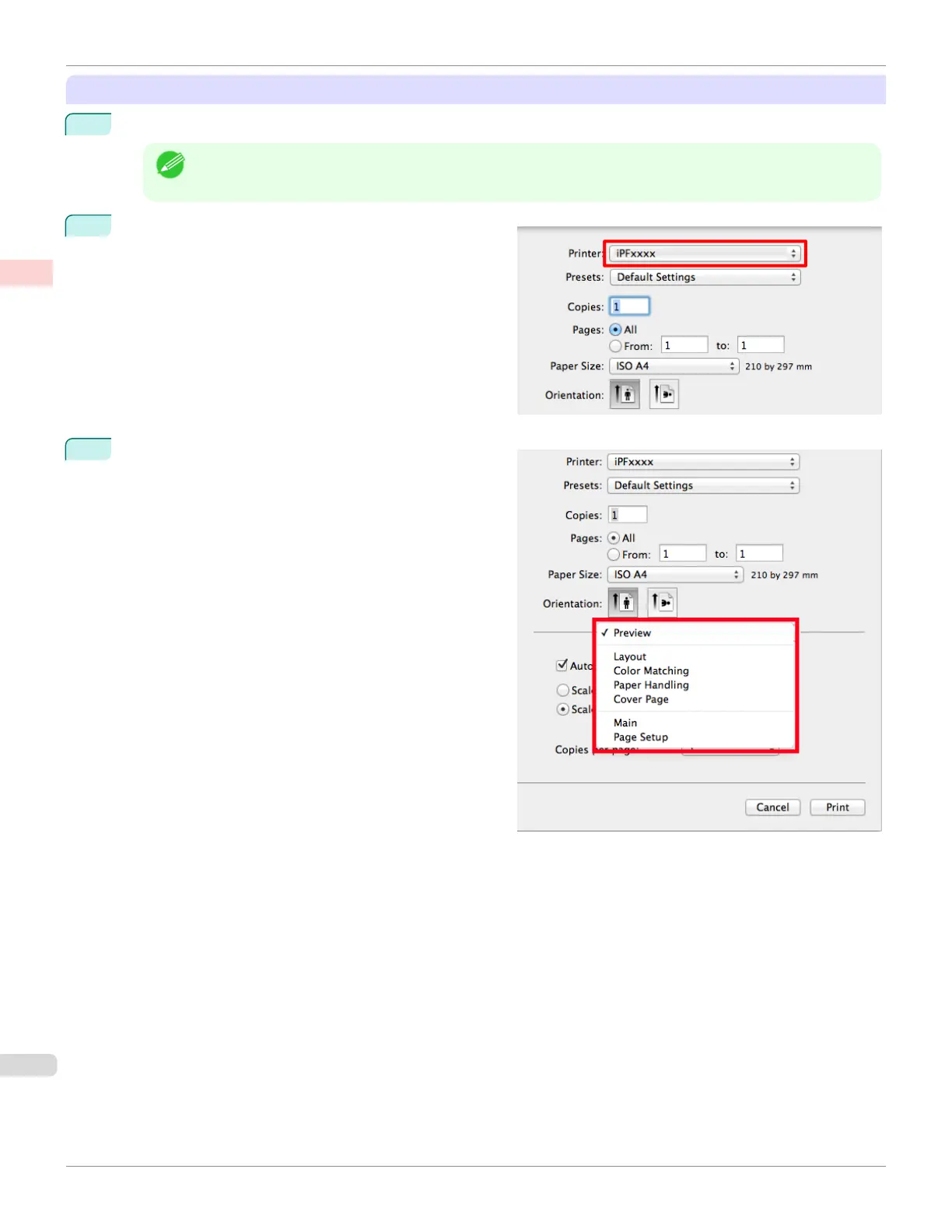
Task: Open Printer dropdown in dialog with open Preview menu
Action: [x=703, y=462]
